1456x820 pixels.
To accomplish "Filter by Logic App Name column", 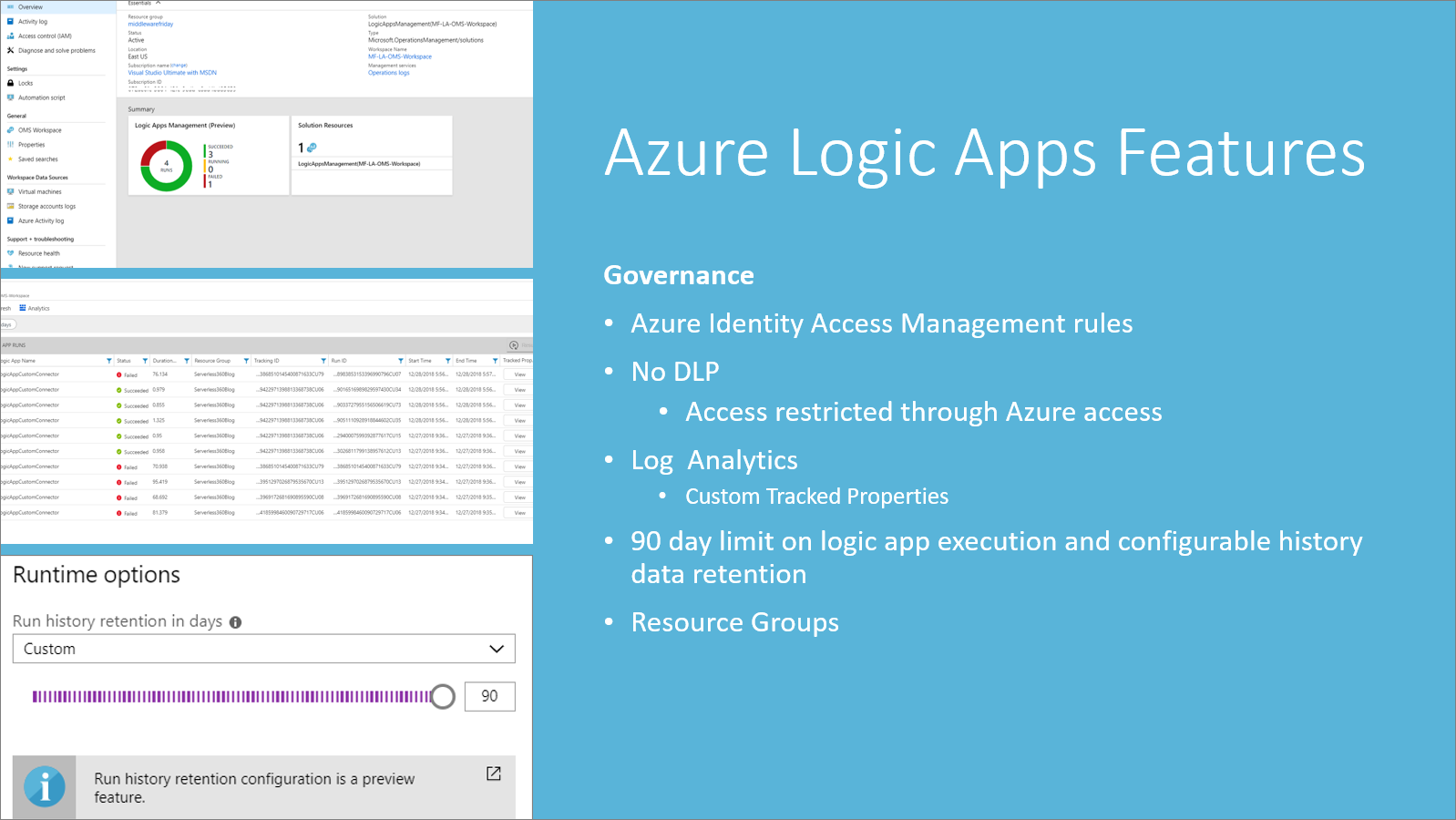I will 109,361.
